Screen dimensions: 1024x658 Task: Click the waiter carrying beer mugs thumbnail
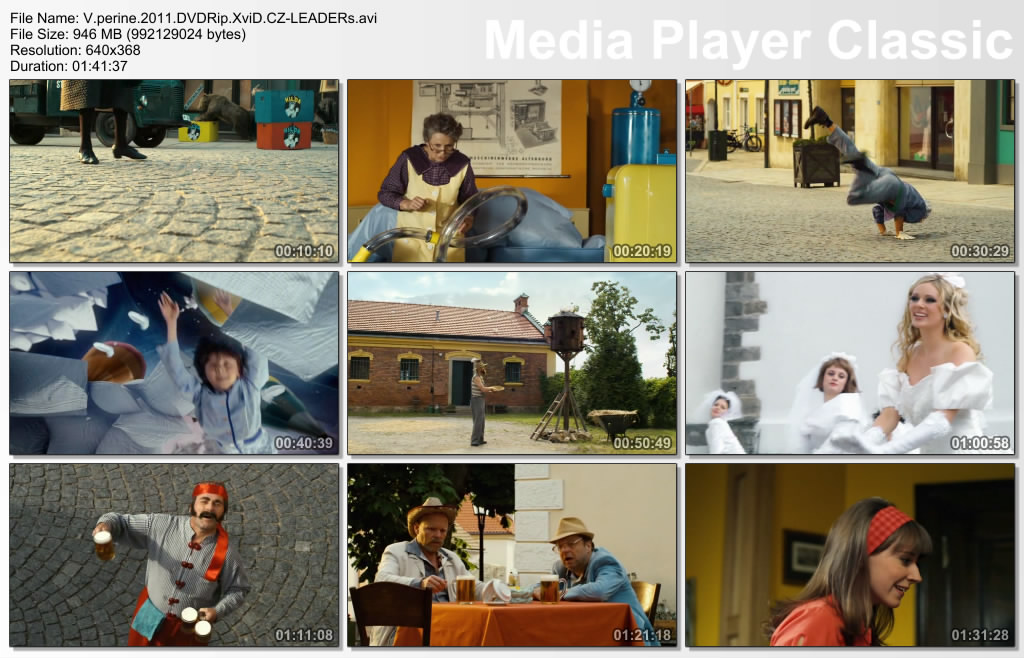click(x=174, y=554)
